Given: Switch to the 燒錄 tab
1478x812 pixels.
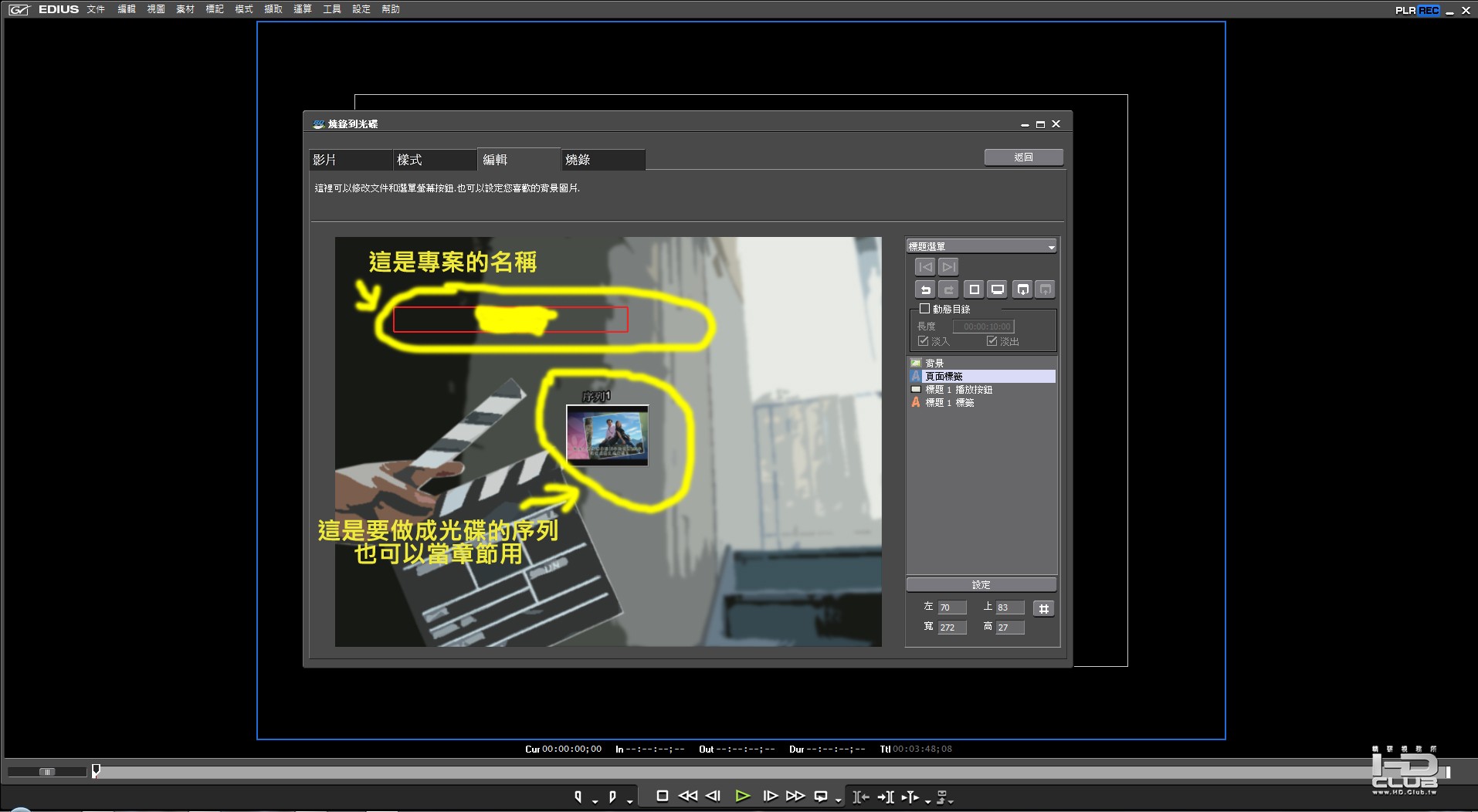Looking at the screenshot, I should coord(603,160).
